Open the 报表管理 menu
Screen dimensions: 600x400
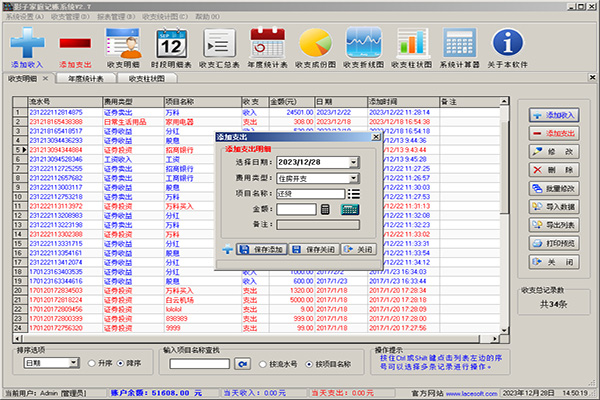(x=116, y=16)
